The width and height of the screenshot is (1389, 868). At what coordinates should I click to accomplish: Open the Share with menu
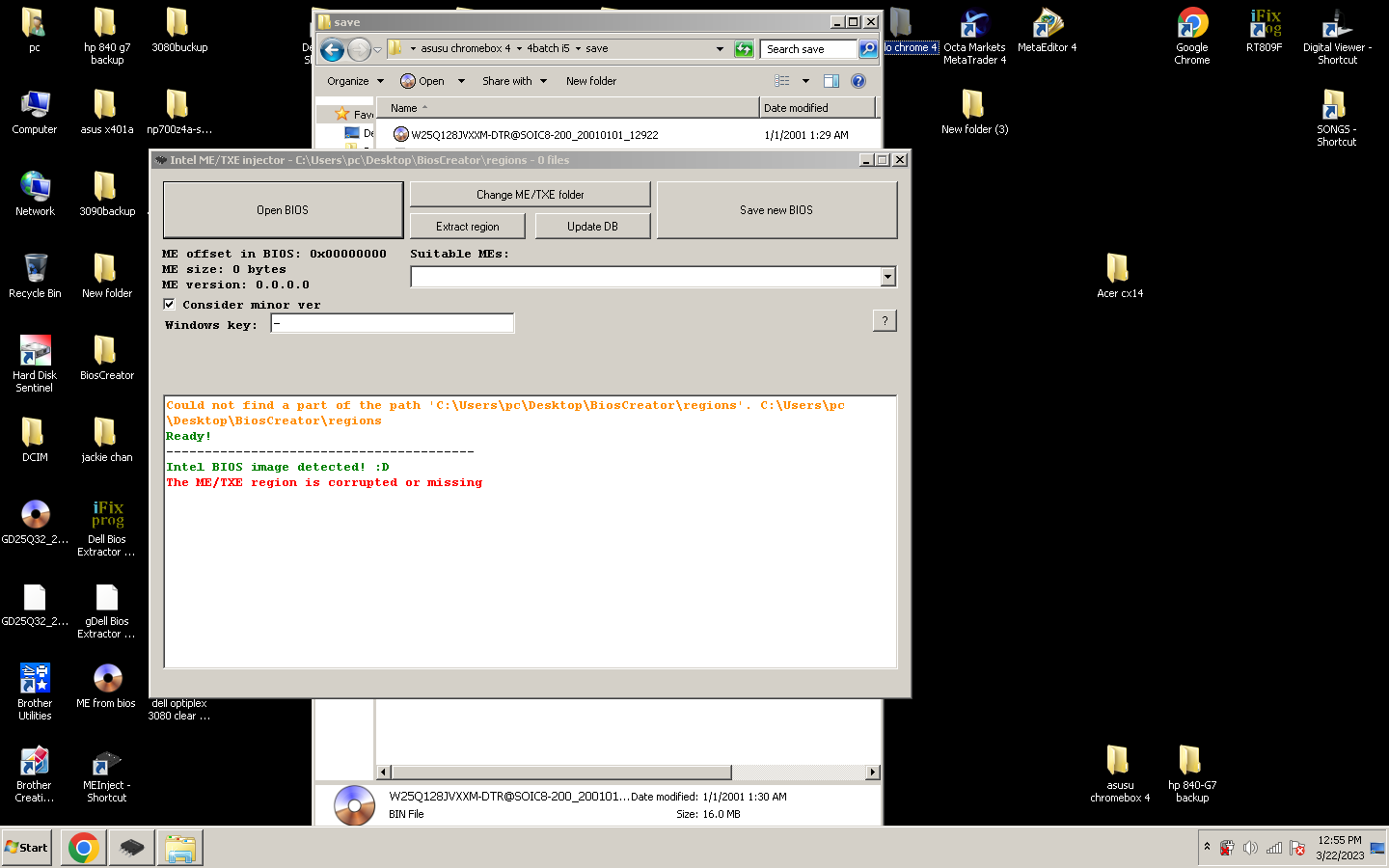(514, 81)
